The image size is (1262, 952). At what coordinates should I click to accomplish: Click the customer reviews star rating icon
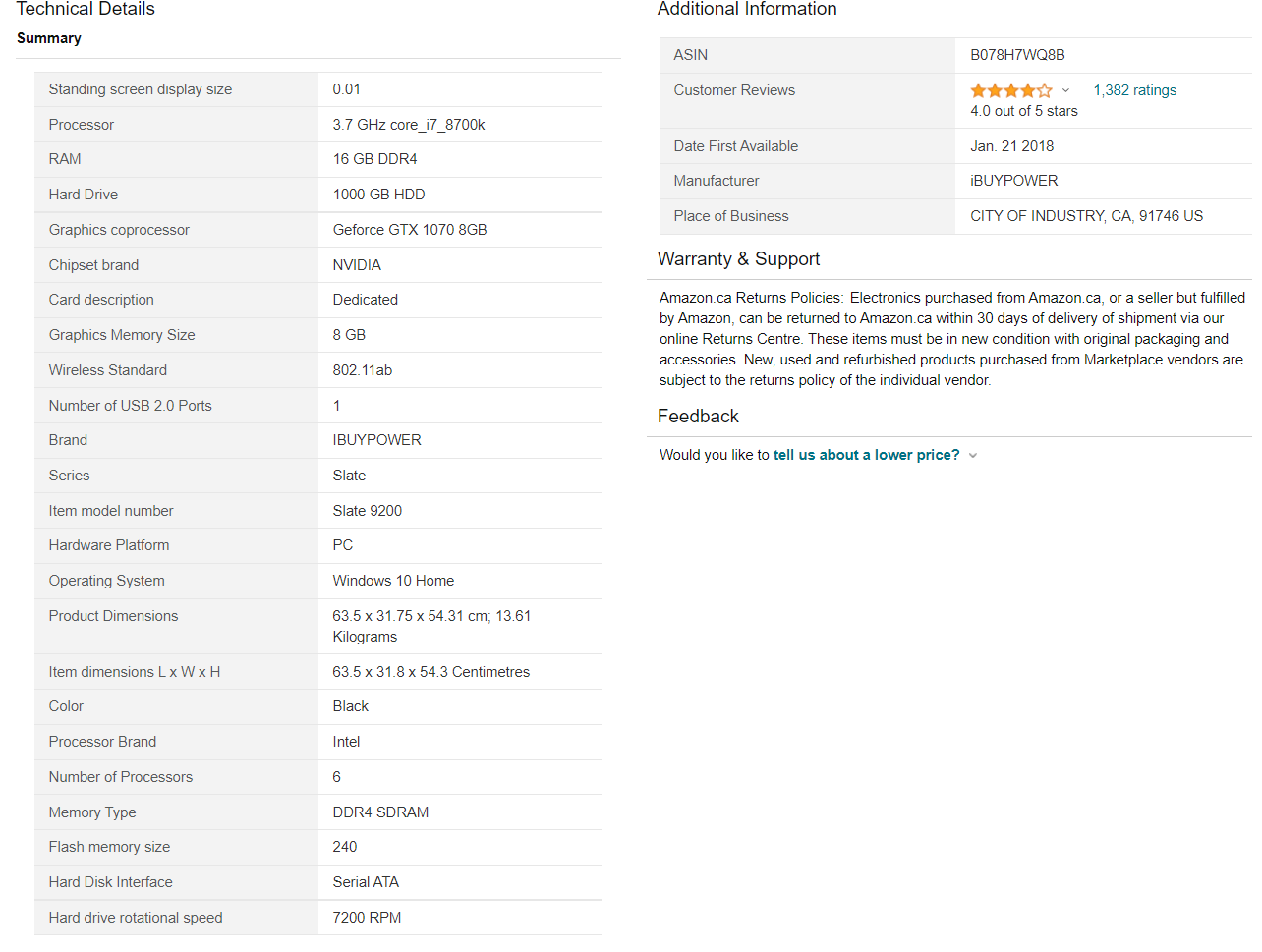[1010, 90]
